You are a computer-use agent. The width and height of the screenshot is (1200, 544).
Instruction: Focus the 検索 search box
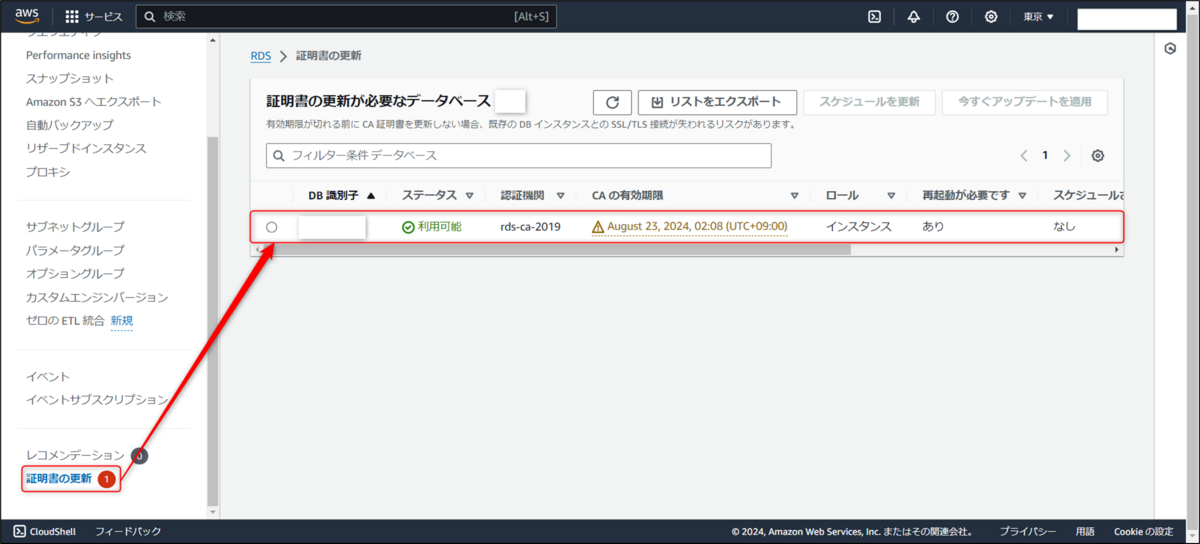(346, 17)
